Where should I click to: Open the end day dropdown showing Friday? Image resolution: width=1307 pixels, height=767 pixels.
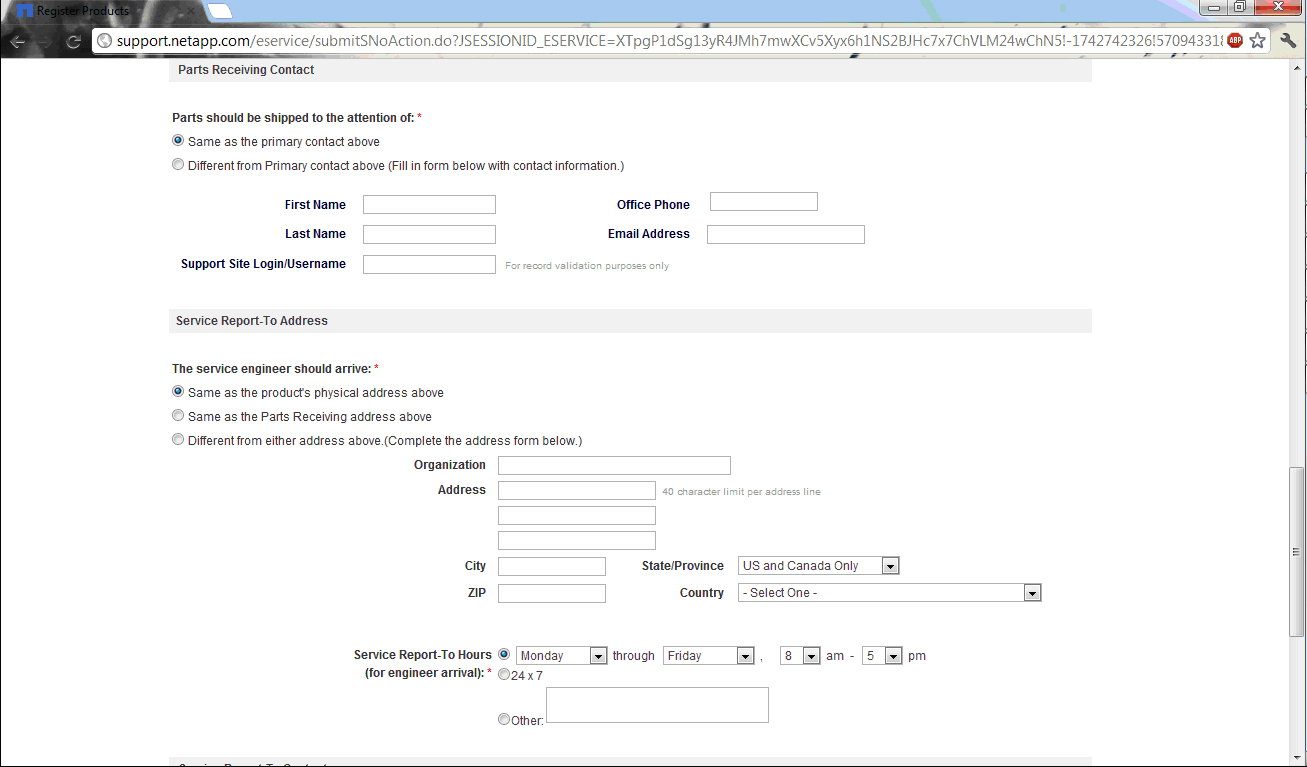[708, 656]
